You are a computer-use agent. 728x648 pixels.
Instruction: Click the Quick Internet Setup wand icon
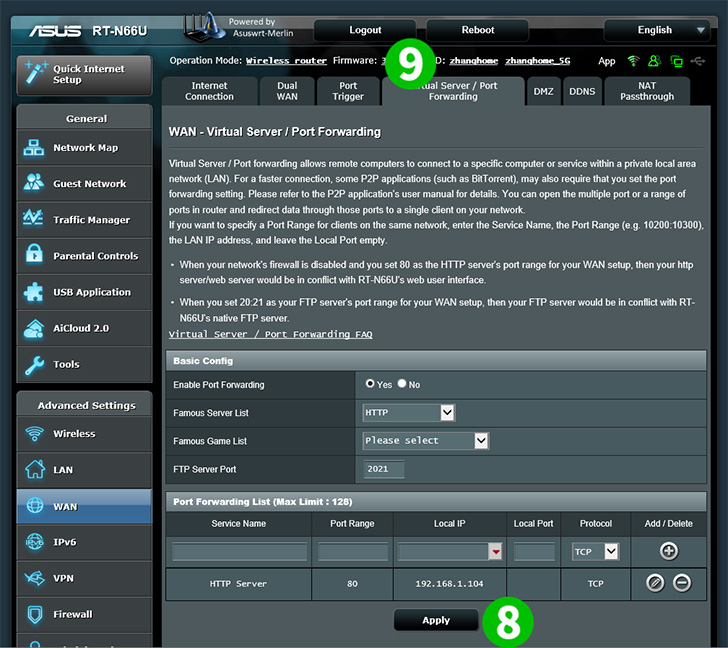pyautogui.click(x=36, y=73)
